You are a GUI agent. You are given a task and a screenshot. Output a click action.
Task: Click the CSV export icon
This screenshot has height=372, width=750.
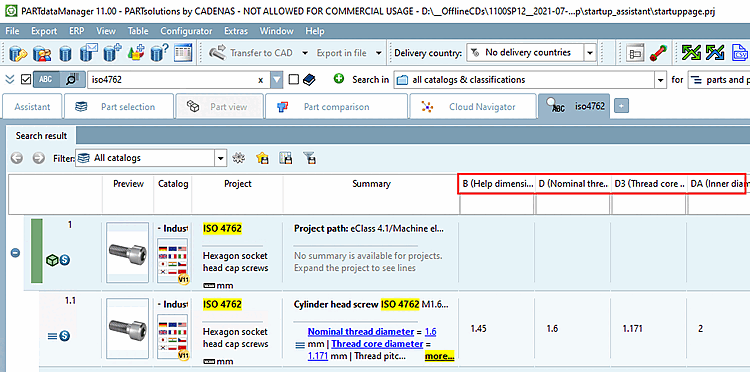point(740,53)
